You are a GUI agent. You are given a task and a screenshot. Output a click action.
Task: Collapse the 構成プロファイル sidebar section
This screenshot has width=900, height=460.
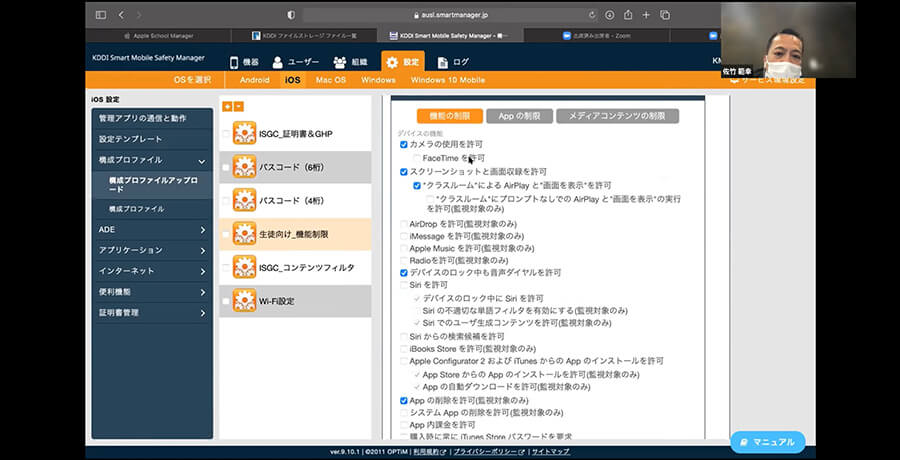[x=202, y=160]
